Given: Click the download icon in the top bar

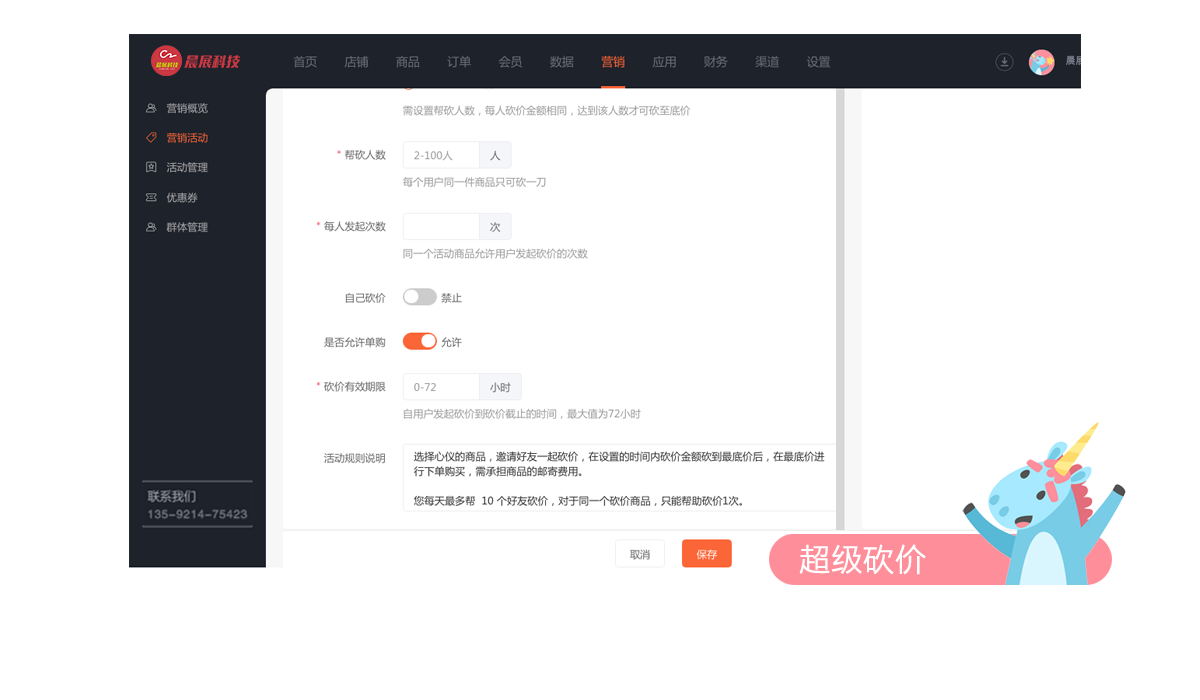Looking at the screenshot, I should (1004, 62).
